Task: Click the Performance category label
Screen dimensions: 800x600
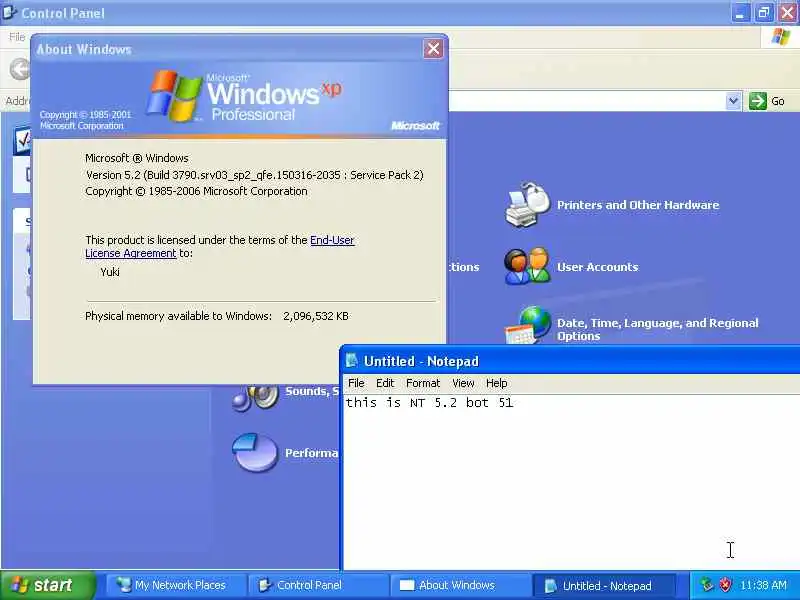Action: pos(312,453)
